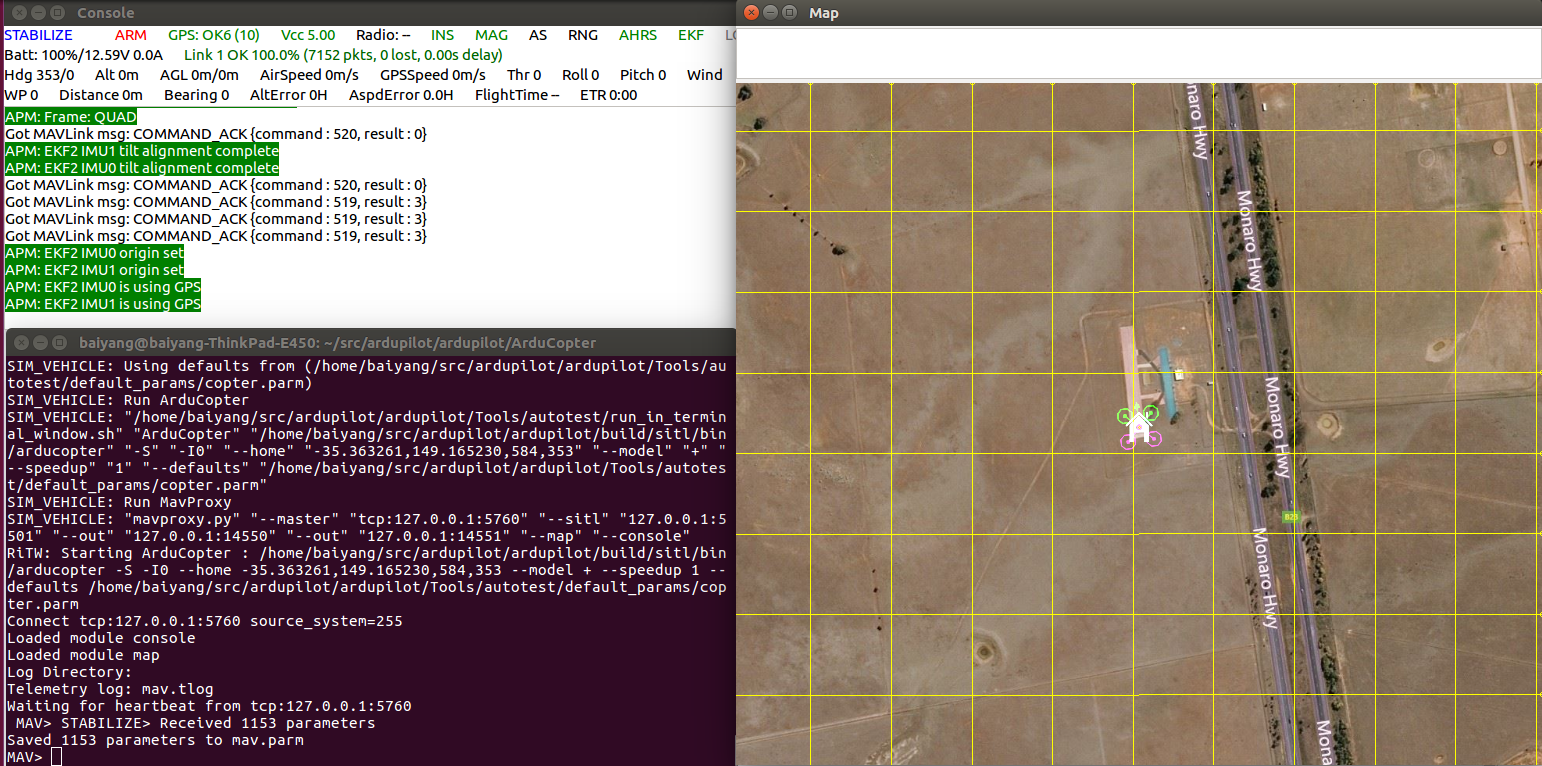Click the 'APM: Frame: QUAD' message
The image size is (1542, 766).
[x=70, y=117]
